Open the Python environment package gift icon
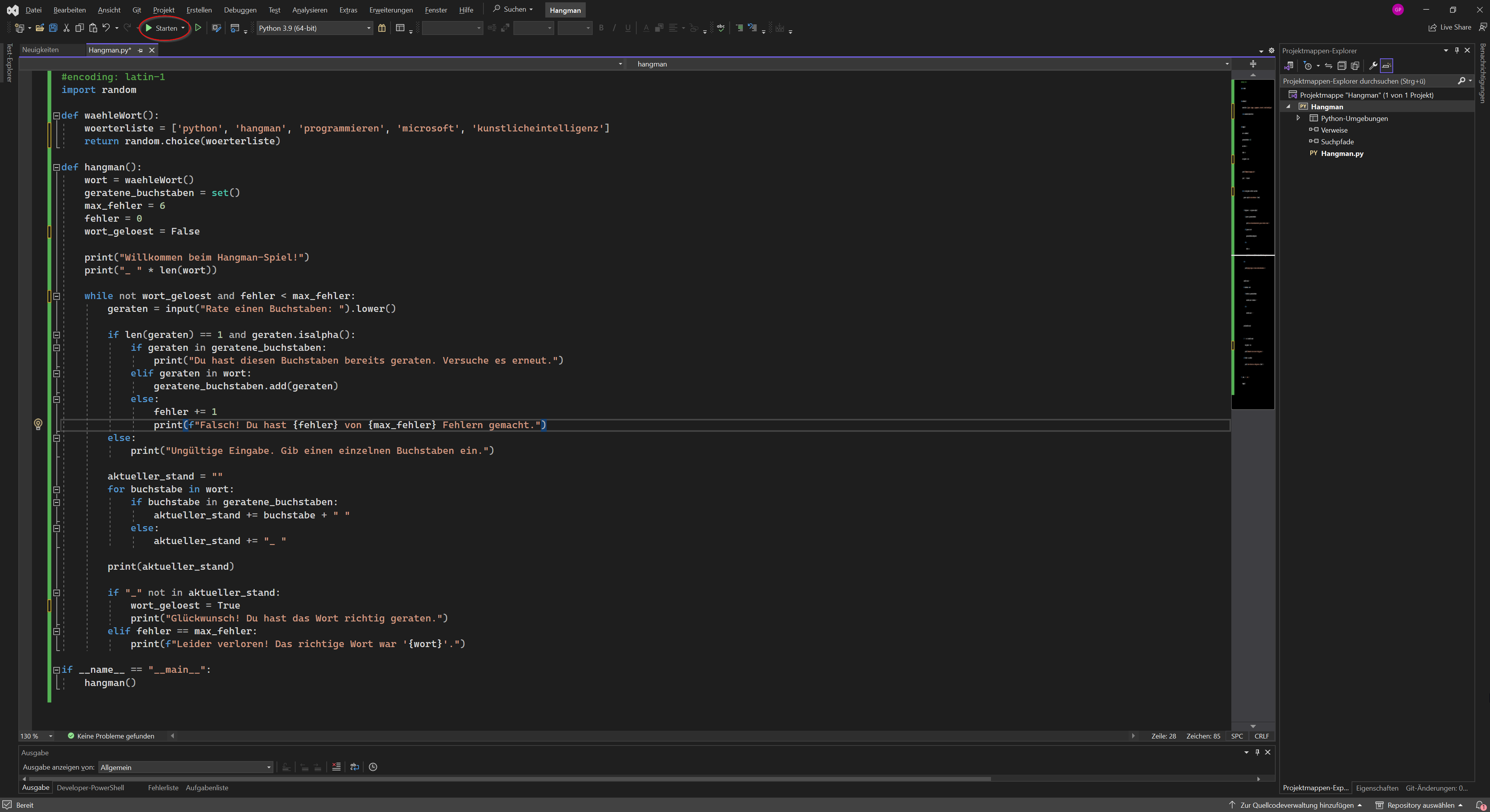 point(382,28)
